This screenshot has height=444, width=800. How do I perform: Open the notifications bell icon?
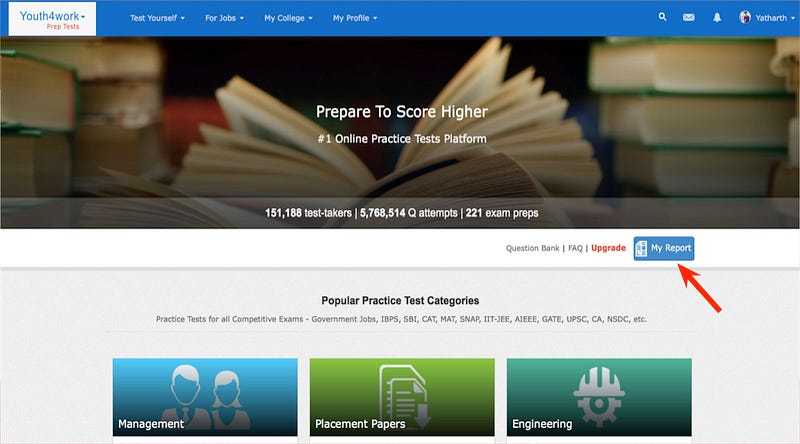717,17
